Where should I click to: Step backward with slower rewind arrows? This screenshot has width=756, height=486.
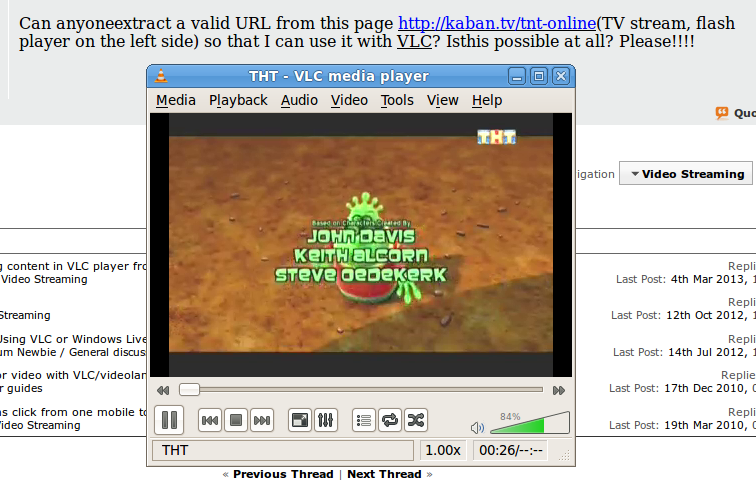tap(163, 391)
